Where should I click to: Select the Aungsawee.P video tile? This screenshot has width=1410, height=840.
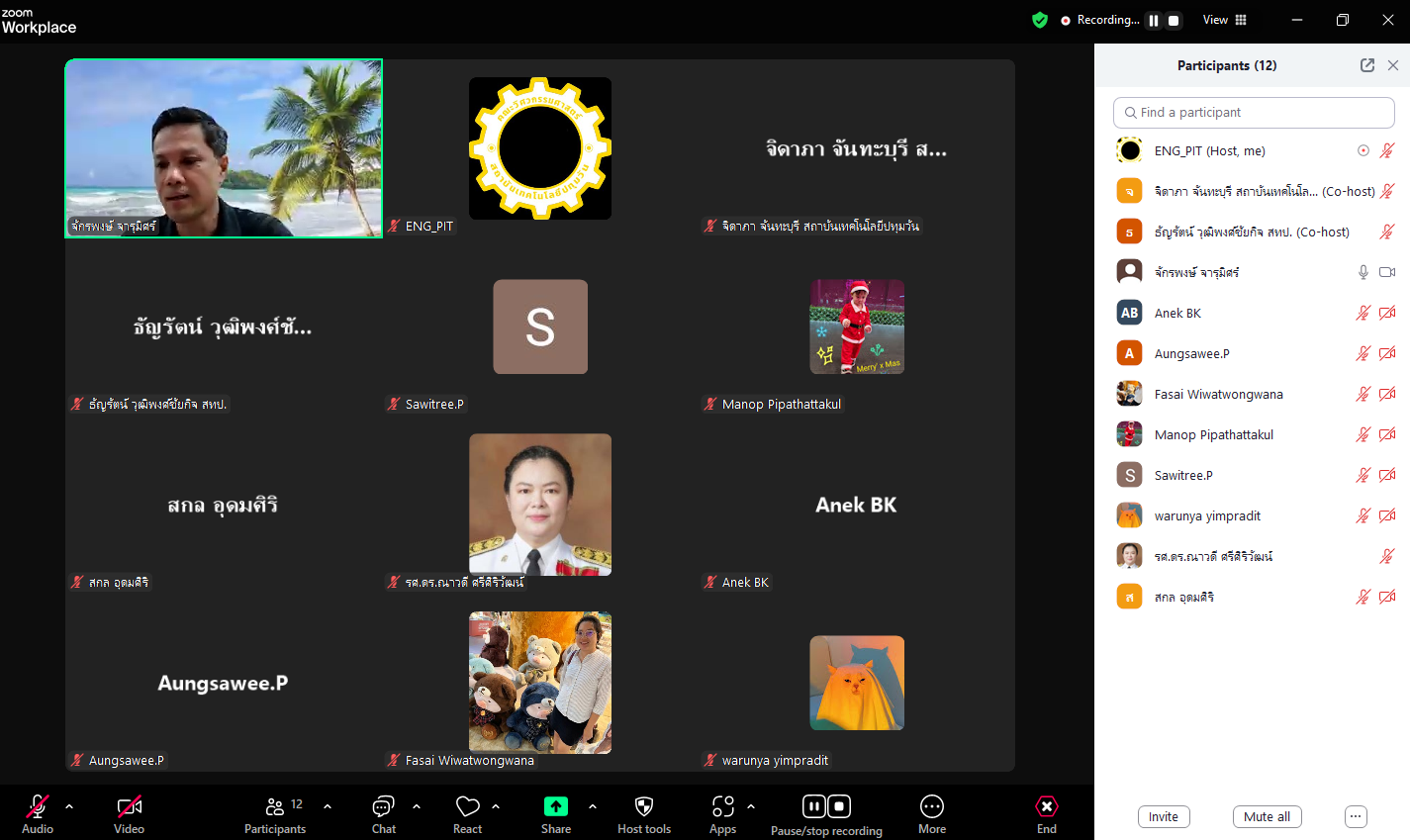pos(224,683)
